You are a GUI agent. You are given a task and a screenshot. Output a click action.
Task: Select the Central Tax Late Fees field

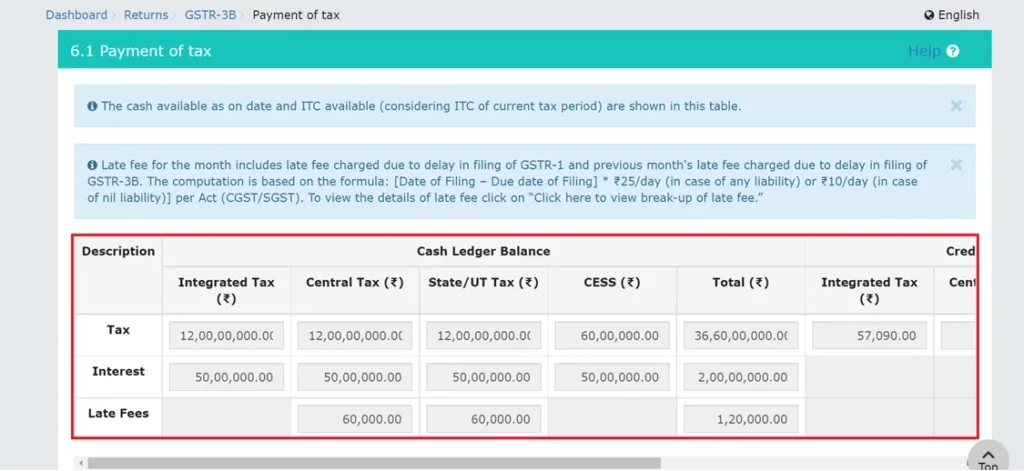tap(355, 420)
